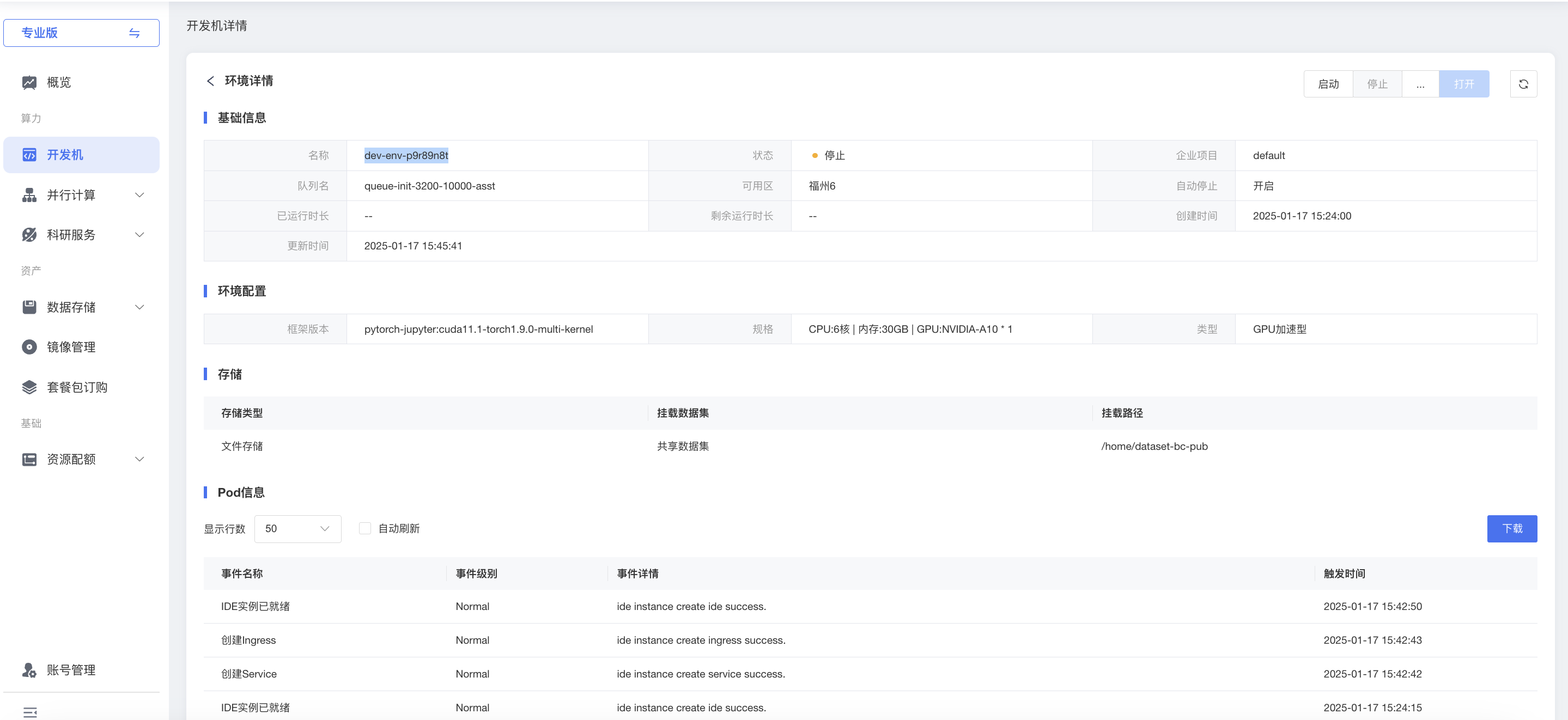The image size is (1568, 720).
Task: Click the 挂载路径 column header
Action: tap(1122, 413)
